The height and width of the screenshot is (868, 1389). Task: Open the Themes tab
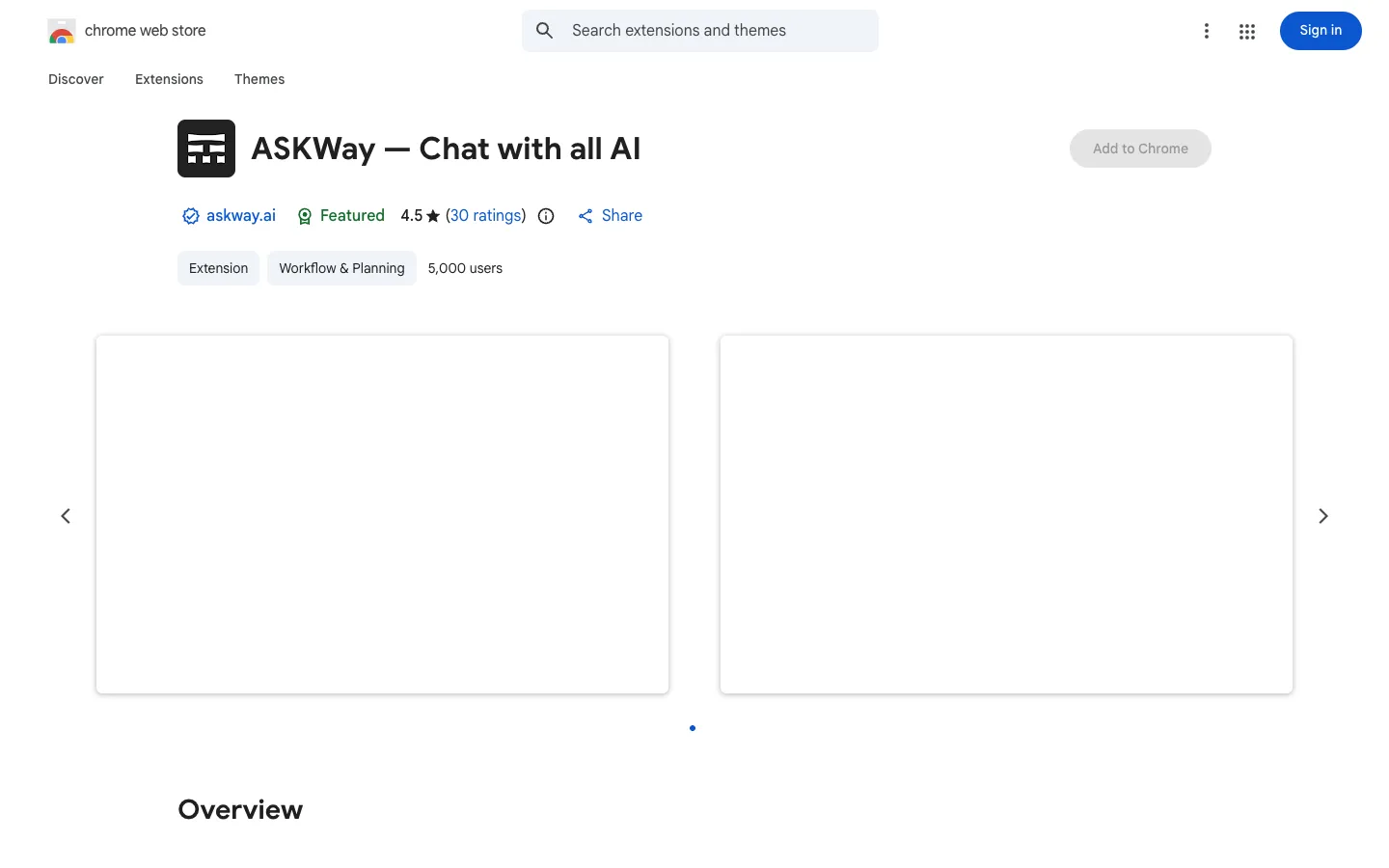(x=259, y=79)
